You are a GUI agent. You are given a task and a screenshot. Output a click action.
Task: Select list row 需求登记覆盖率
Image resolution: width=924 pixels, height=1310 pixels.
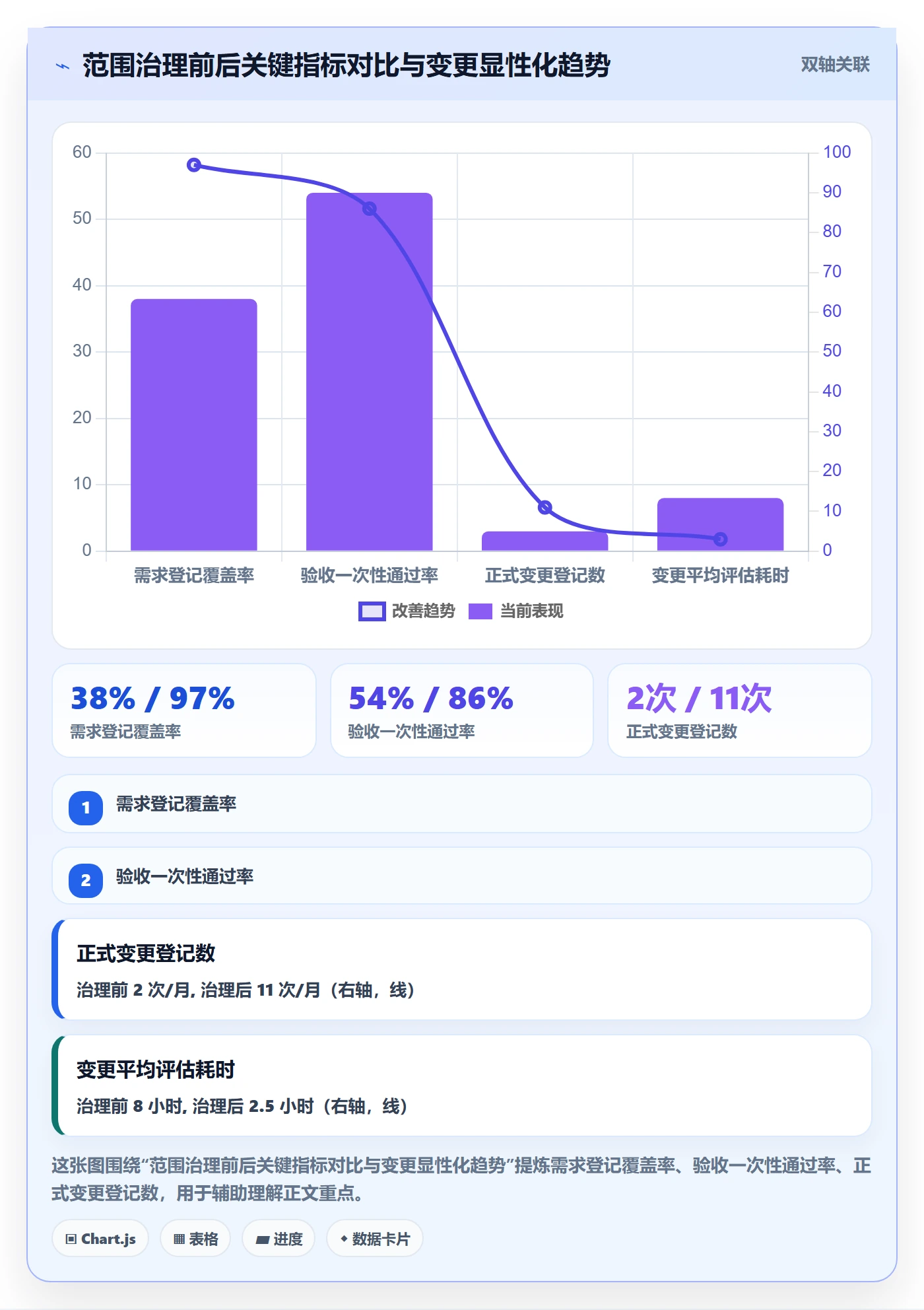click(x=462, y=804)
